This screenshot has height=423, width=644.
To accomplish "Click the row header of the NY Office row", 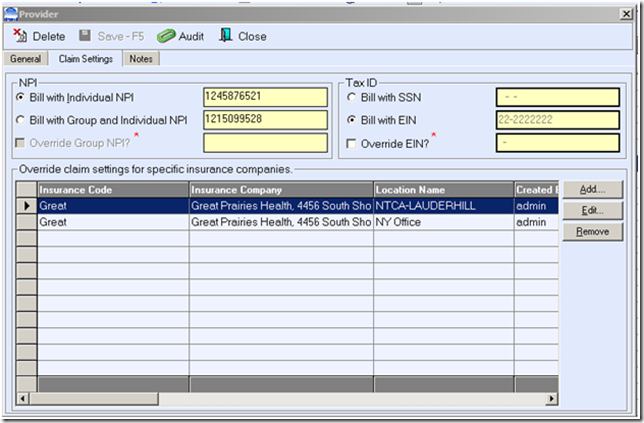I will tap(27, 222).
